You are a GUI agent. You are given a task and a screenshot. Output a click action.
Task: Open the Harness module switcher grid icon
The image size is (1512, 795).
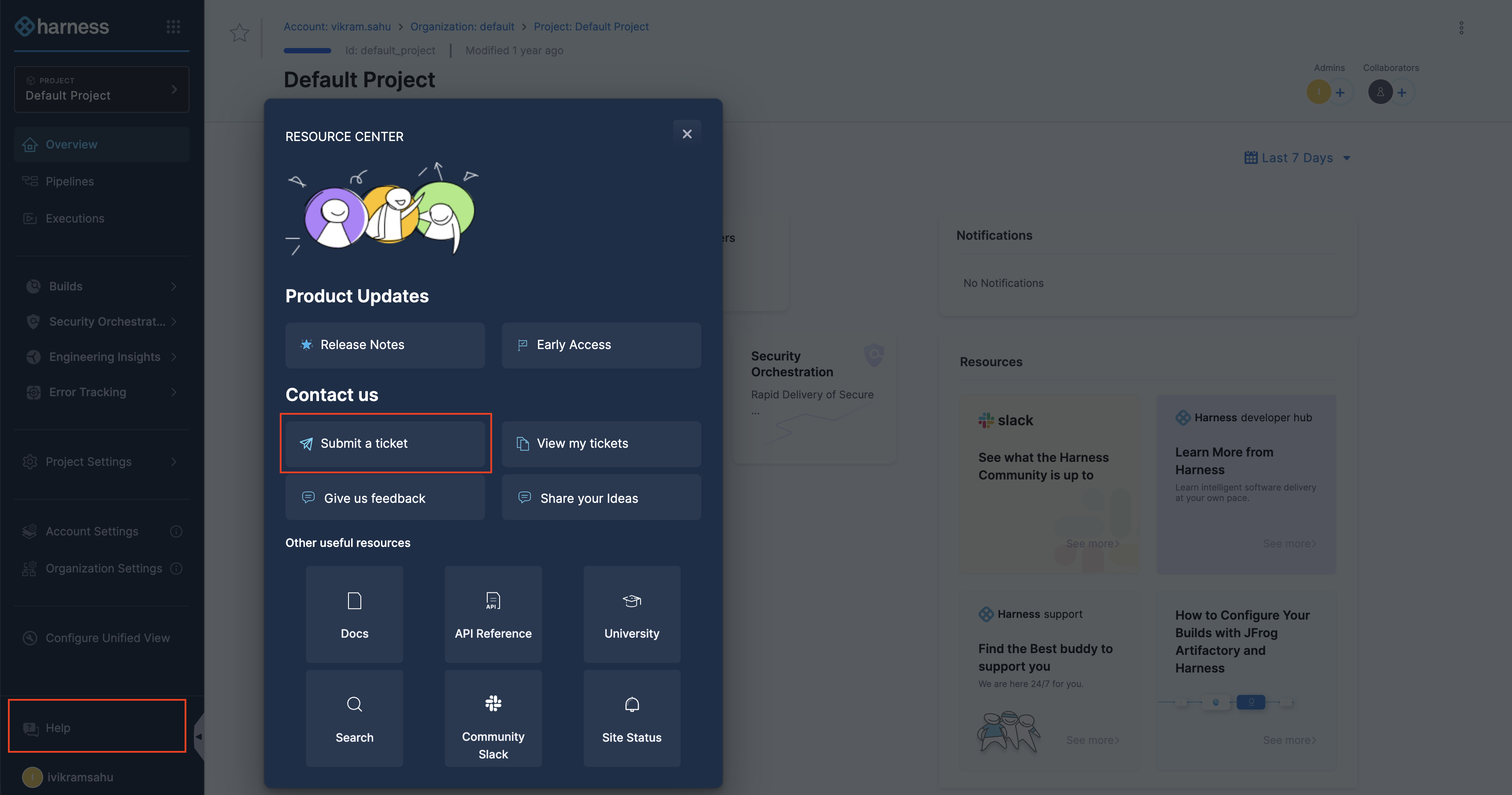click(173, 26)
